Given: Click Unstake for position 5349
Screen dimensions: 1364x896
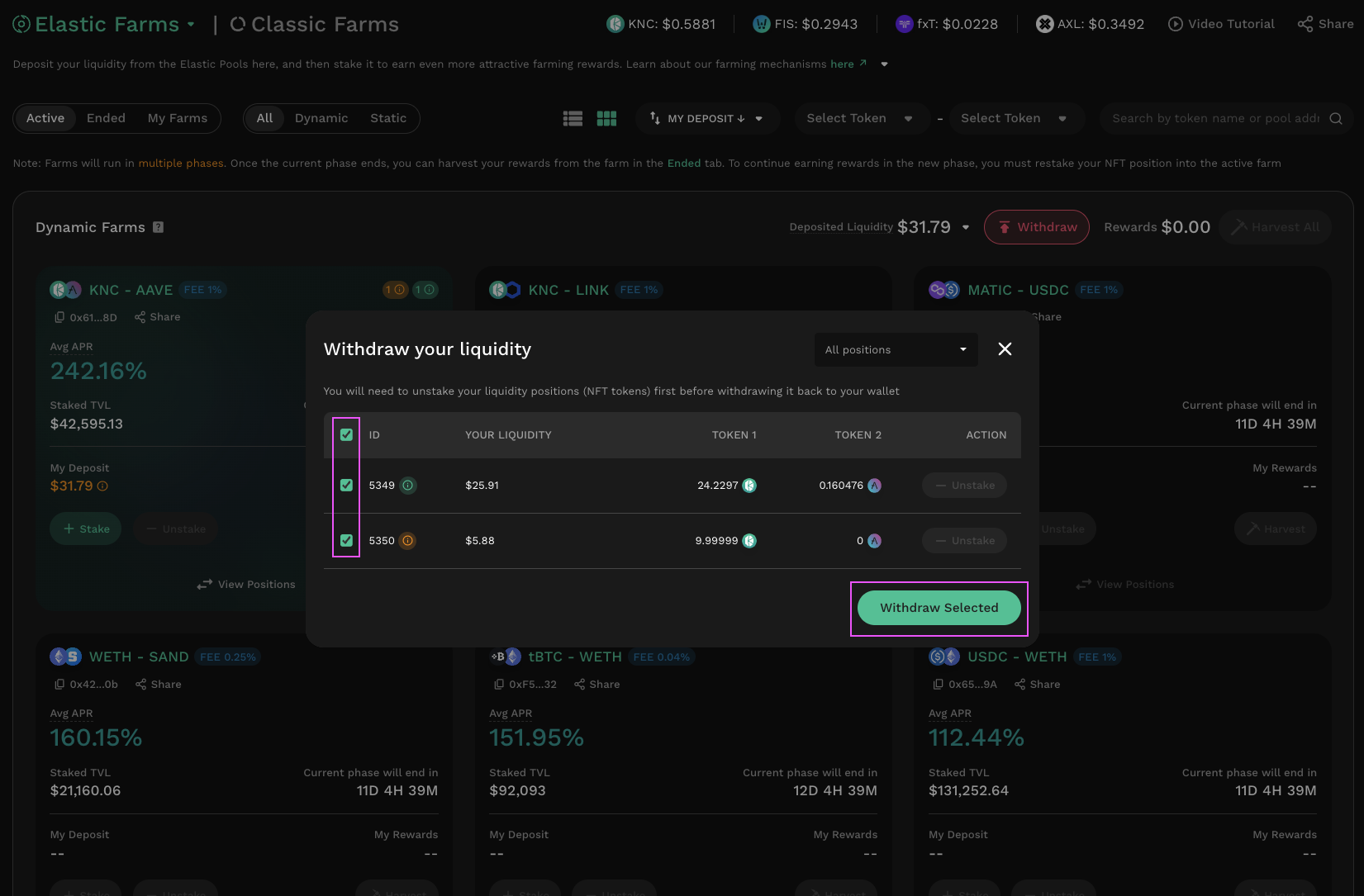Looking at the screenshot, I should 964,486.
